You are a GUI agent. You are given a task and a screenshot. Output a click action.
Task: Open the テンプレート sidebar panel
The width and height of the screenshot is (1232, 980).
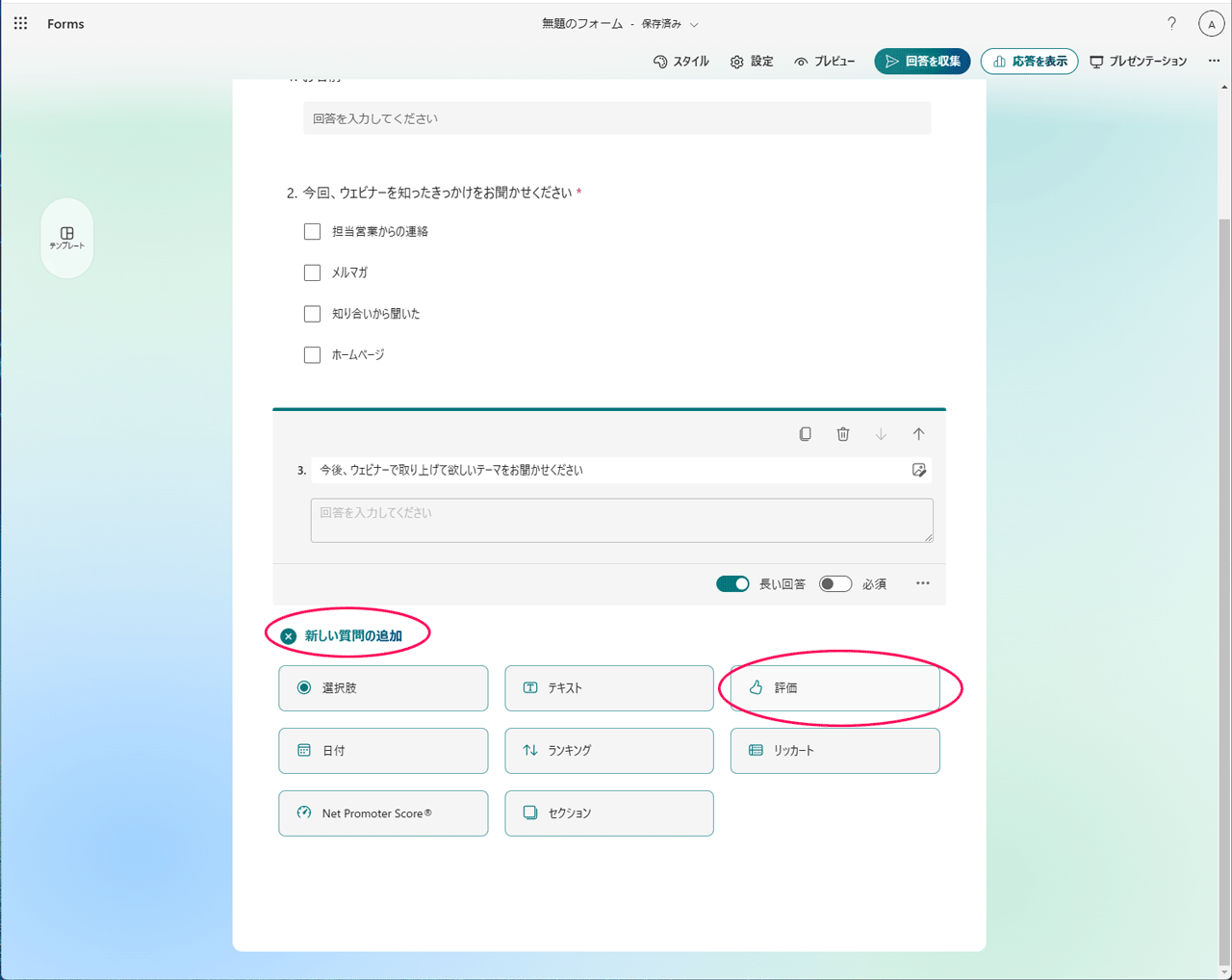click(x=66, y=238)
